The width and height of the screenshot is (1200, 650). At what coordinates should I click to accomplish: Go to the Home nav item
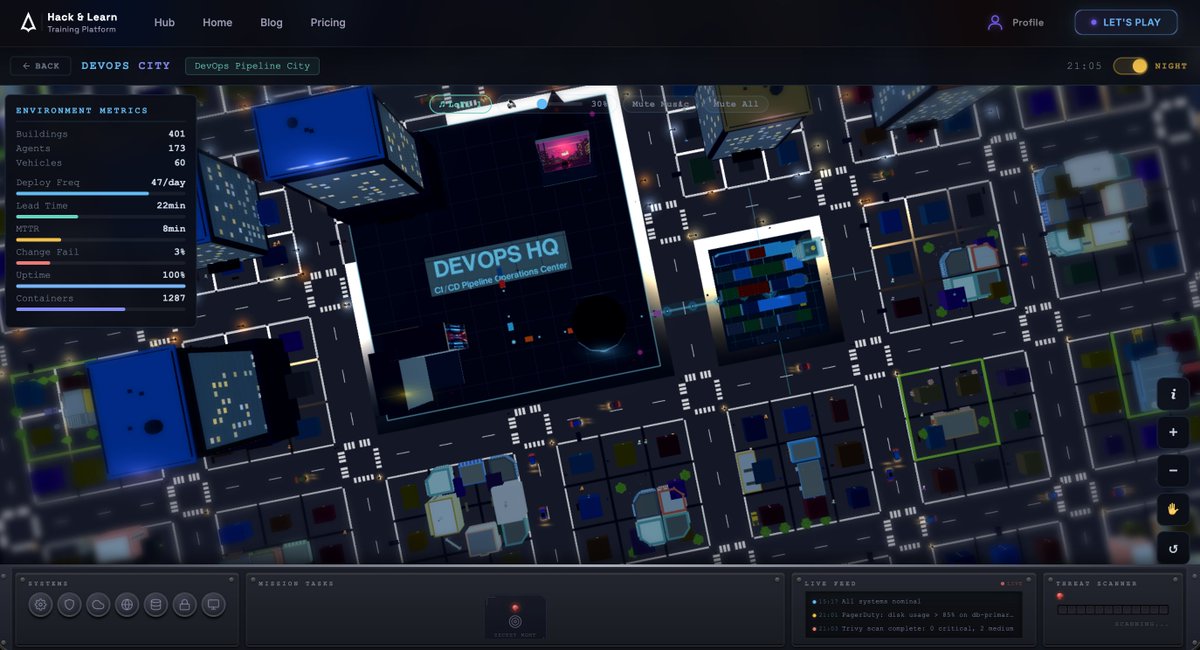[217, 22]
